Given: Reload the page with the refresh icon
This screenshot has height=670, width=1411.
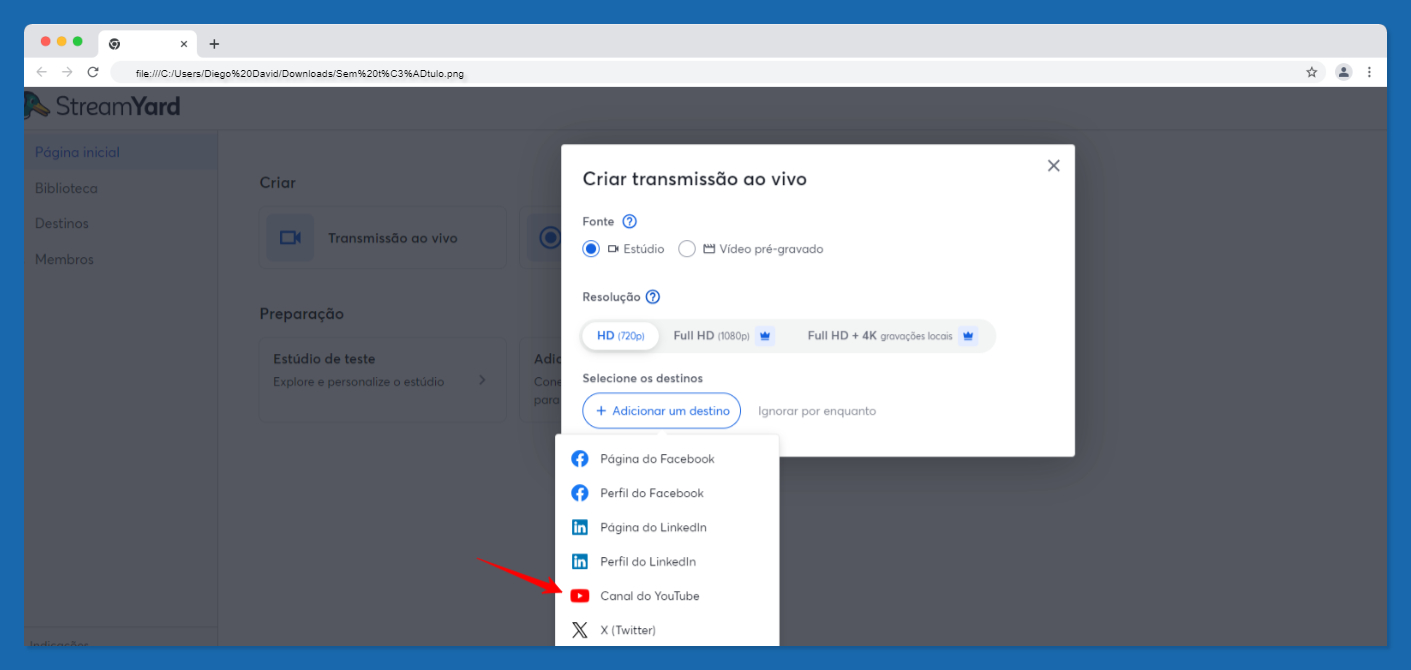Looking at the screenshot, I should pyautogui.click(x=93, y=72).
